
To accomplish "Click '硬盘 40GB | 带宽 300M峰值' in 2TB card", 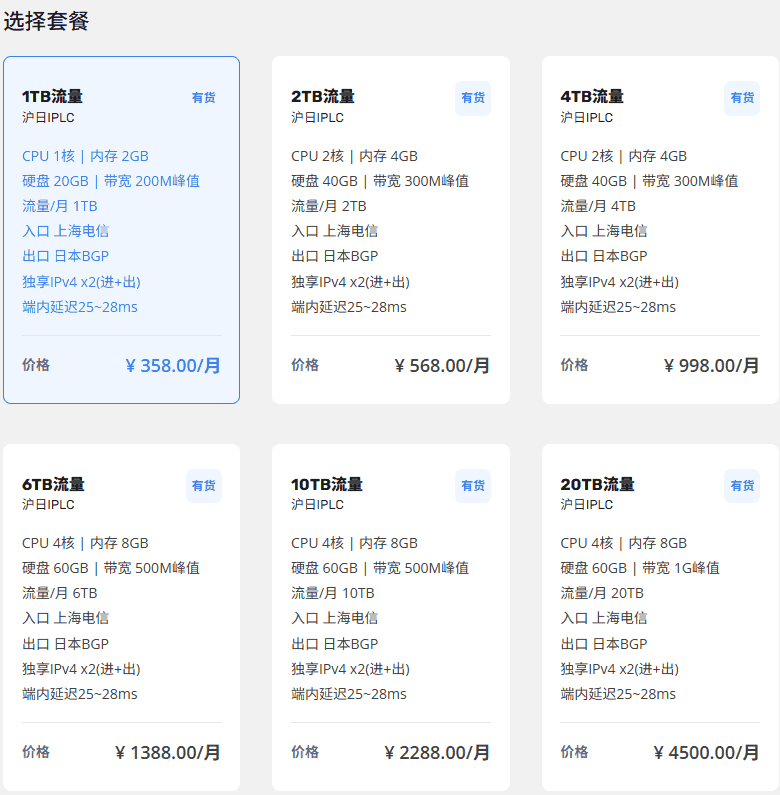I will click(x=380, y=181).
